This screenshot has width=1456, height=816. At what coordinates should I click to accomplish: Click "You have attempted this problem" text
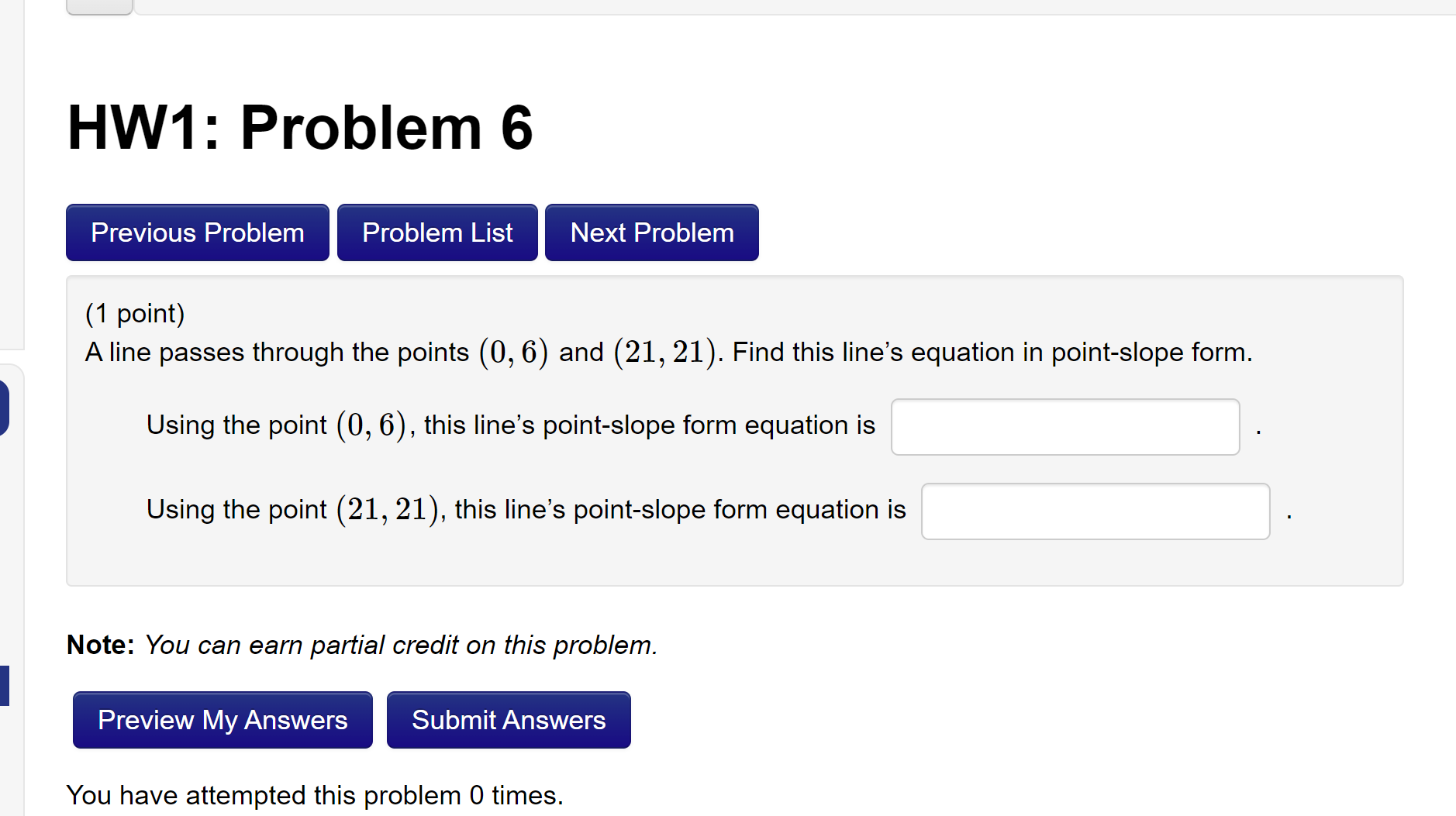coord(314,795)
